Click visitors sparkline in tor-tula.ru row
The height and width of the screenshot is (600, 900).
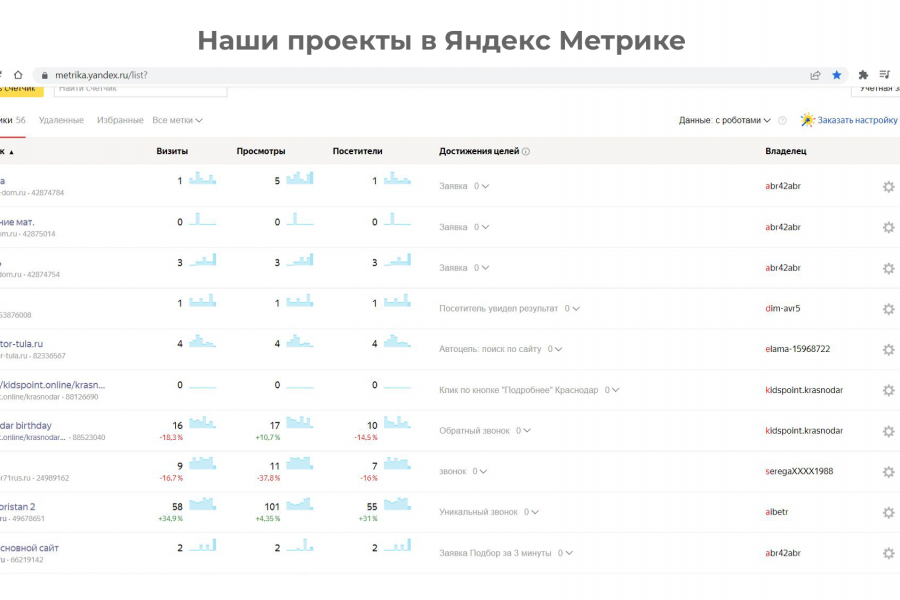coord(397,341)
